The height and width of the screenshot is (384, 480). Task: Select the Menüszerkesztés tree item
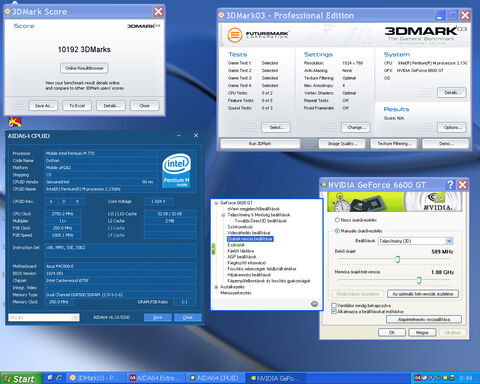pyautogui.click(x=236, y=293)
